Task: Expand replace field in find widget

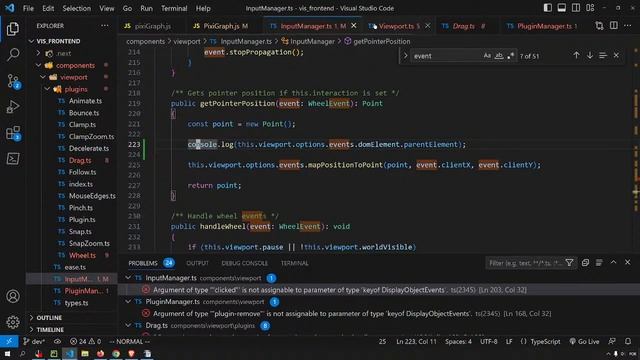Action: (405, 56)
